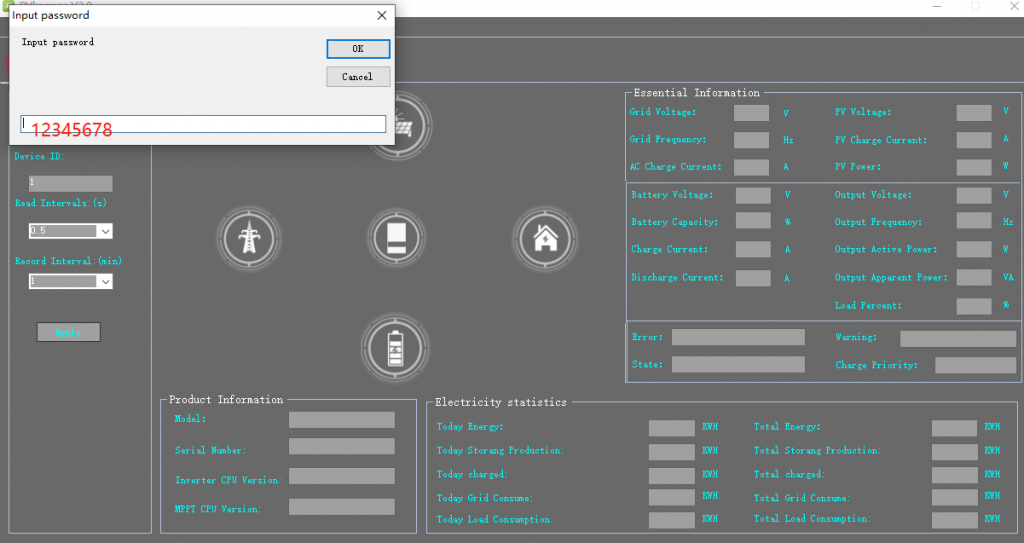The height and width of the screenshot is (543, 1024).
Task: Click the Output Frequency value field
Action: [974, 220]
